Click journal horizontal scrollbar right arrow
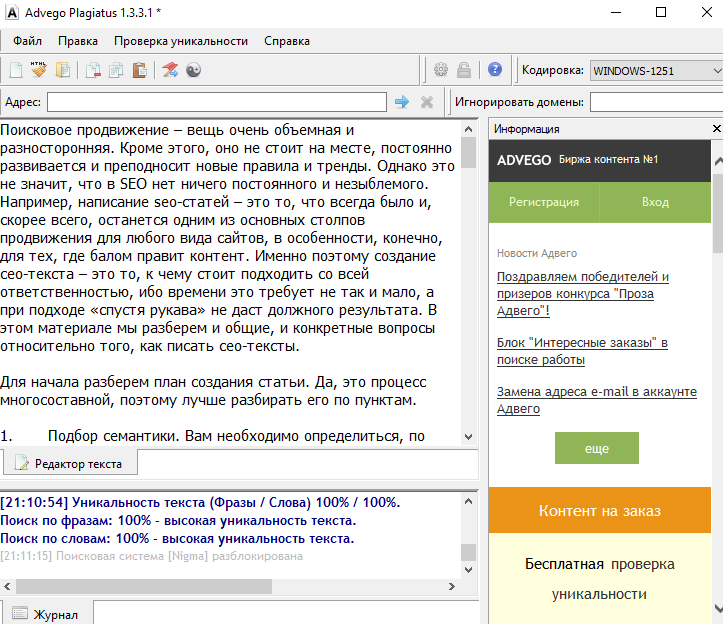The height and width of the screenshot is (624, 723). pyautogui.click(x=452, y=586)
